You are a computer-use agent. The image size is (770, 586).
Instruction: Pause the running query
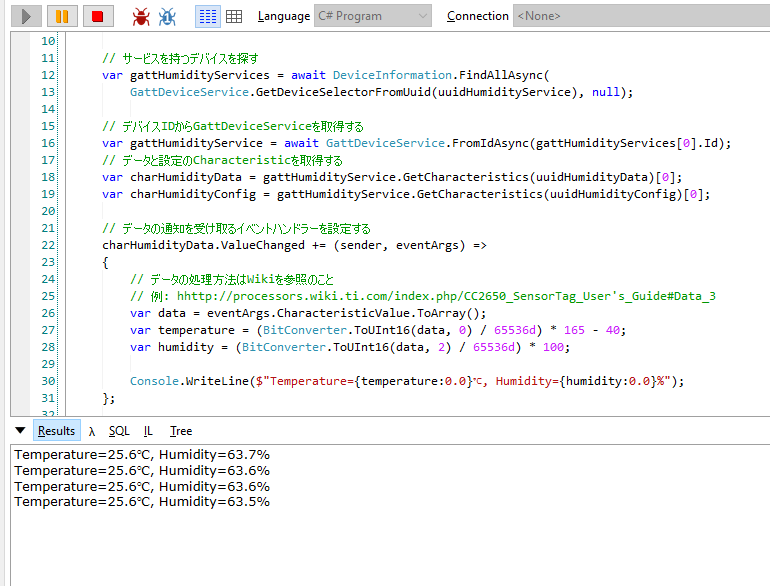[62, 16]
